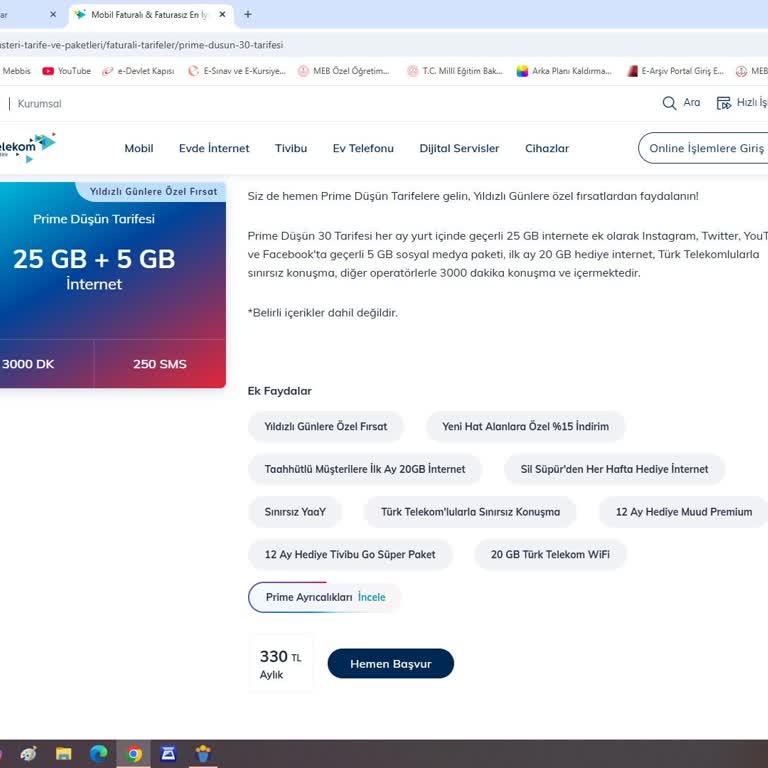Click Yeni Hat Alanlara Özel %15 İndirim chip
This screenshot has width=768, height=768.
pyautogui.click(x=526, y=427)
